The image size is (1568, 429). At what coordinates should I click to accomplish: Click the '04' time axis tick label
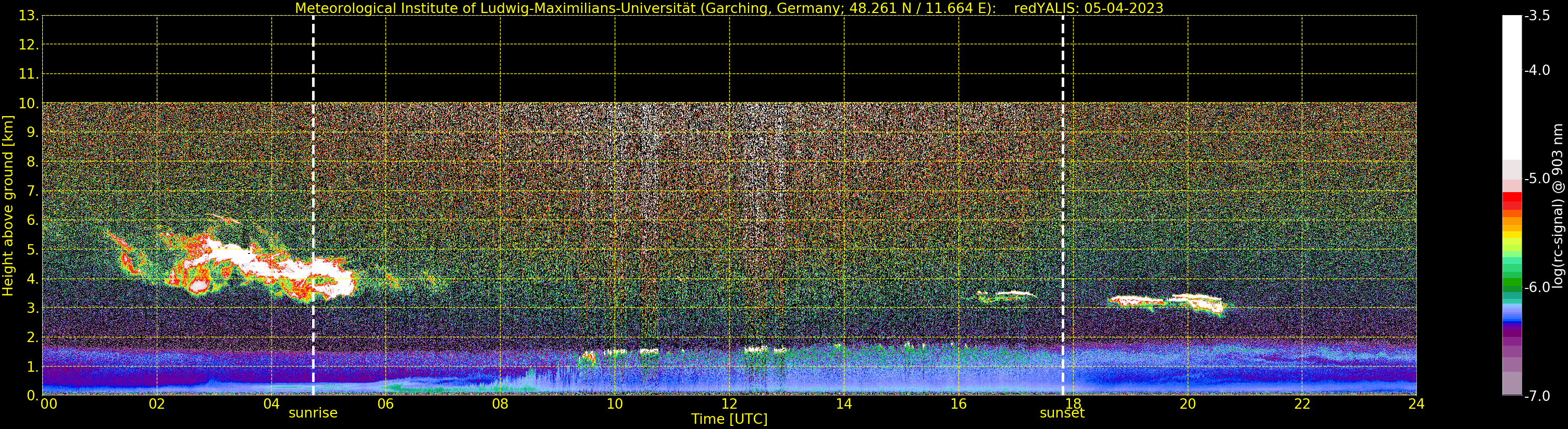point(271,404)
